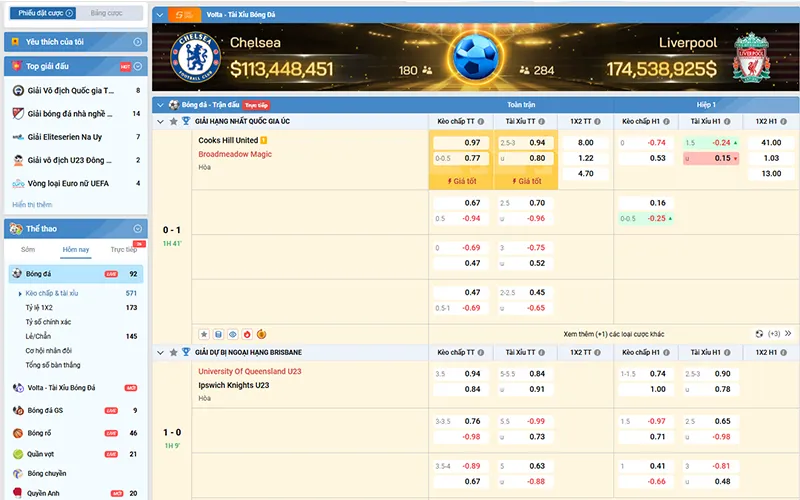The width and height of the screenshot is (800, 500).
Task: Select the 4.70 draw odds in 1X2 TT
Action: (586, 173)
